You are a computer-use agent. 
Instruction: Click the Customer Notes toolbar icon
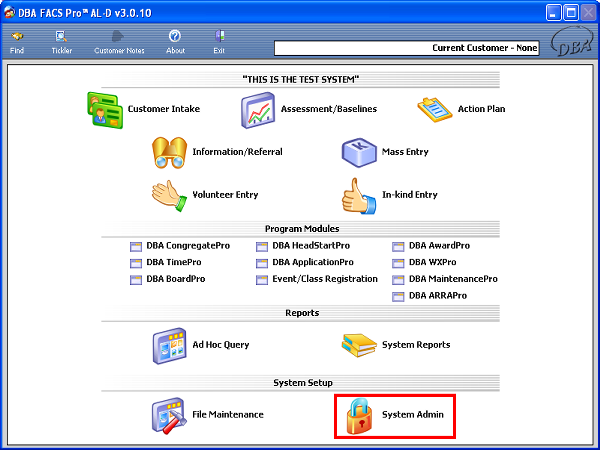pyautogui.click(x=119, y=42)
